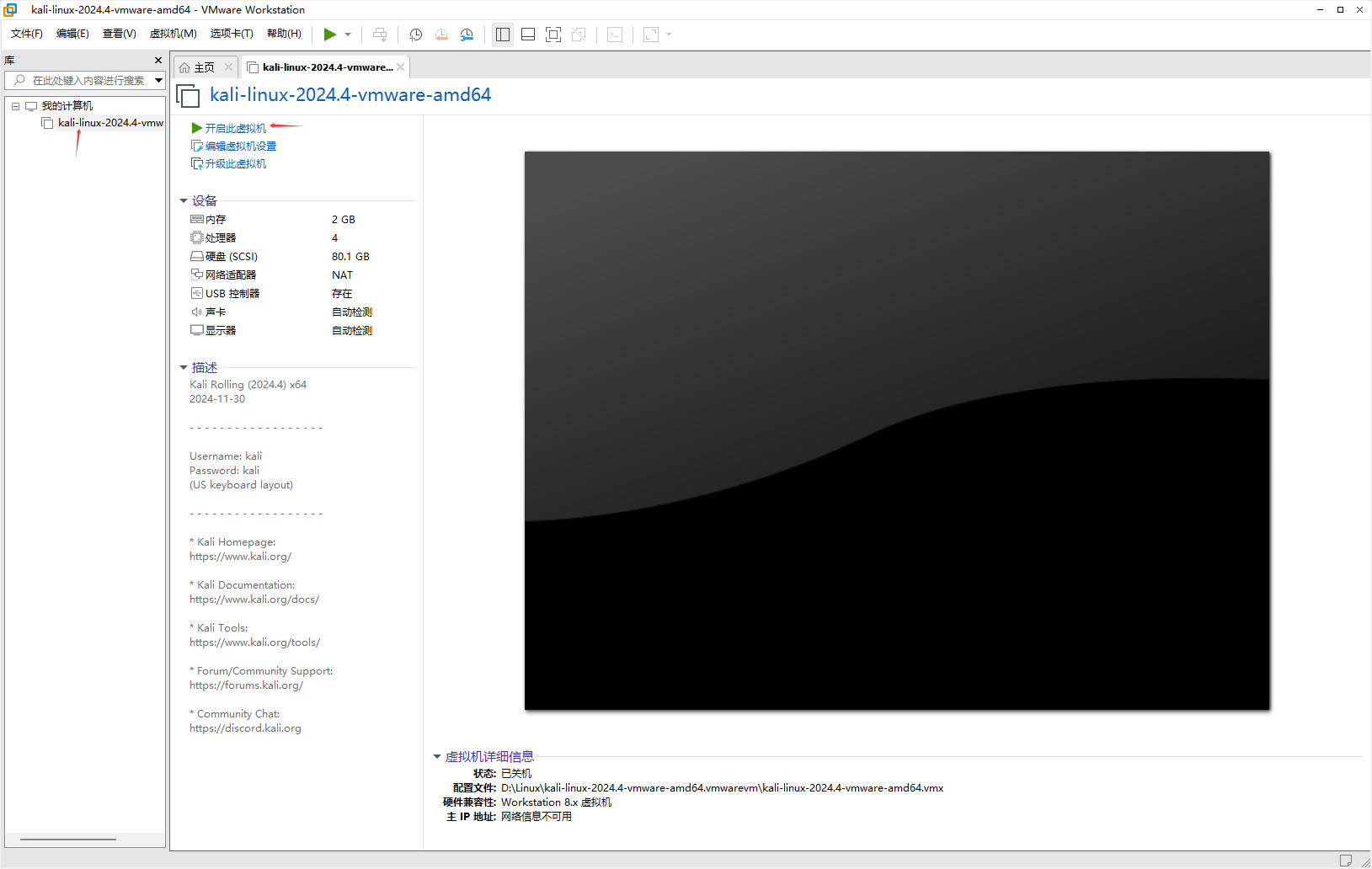This screenshot has height=869, width=1372.
Task: Close the kali-linux VM tab
Action: 400,67
